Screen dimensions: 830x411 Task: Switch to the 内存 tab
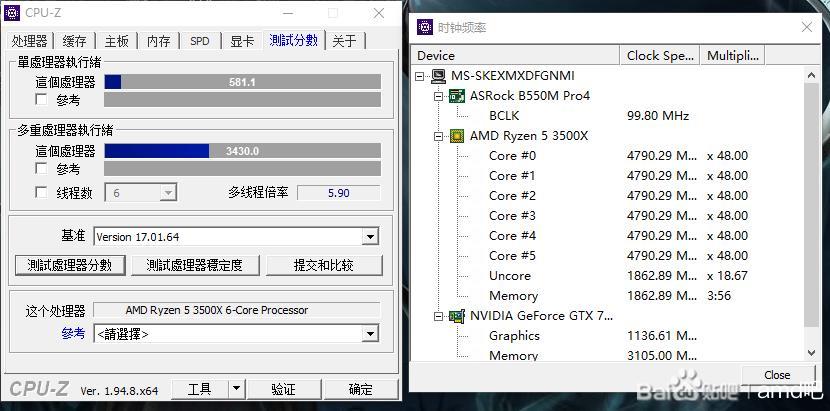[x=159, y=41]
